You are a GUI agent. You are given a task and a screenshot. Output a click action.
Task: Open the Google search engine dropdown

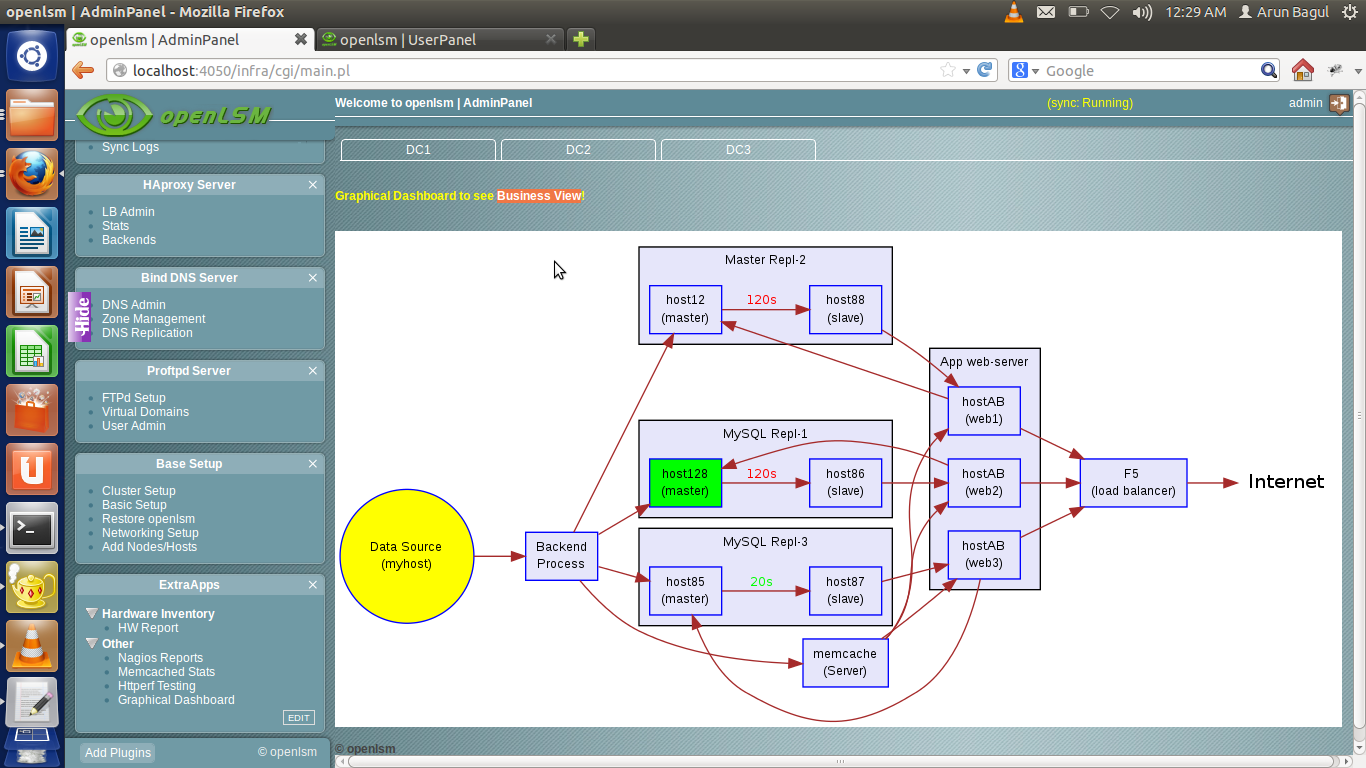pos(1026,70)
